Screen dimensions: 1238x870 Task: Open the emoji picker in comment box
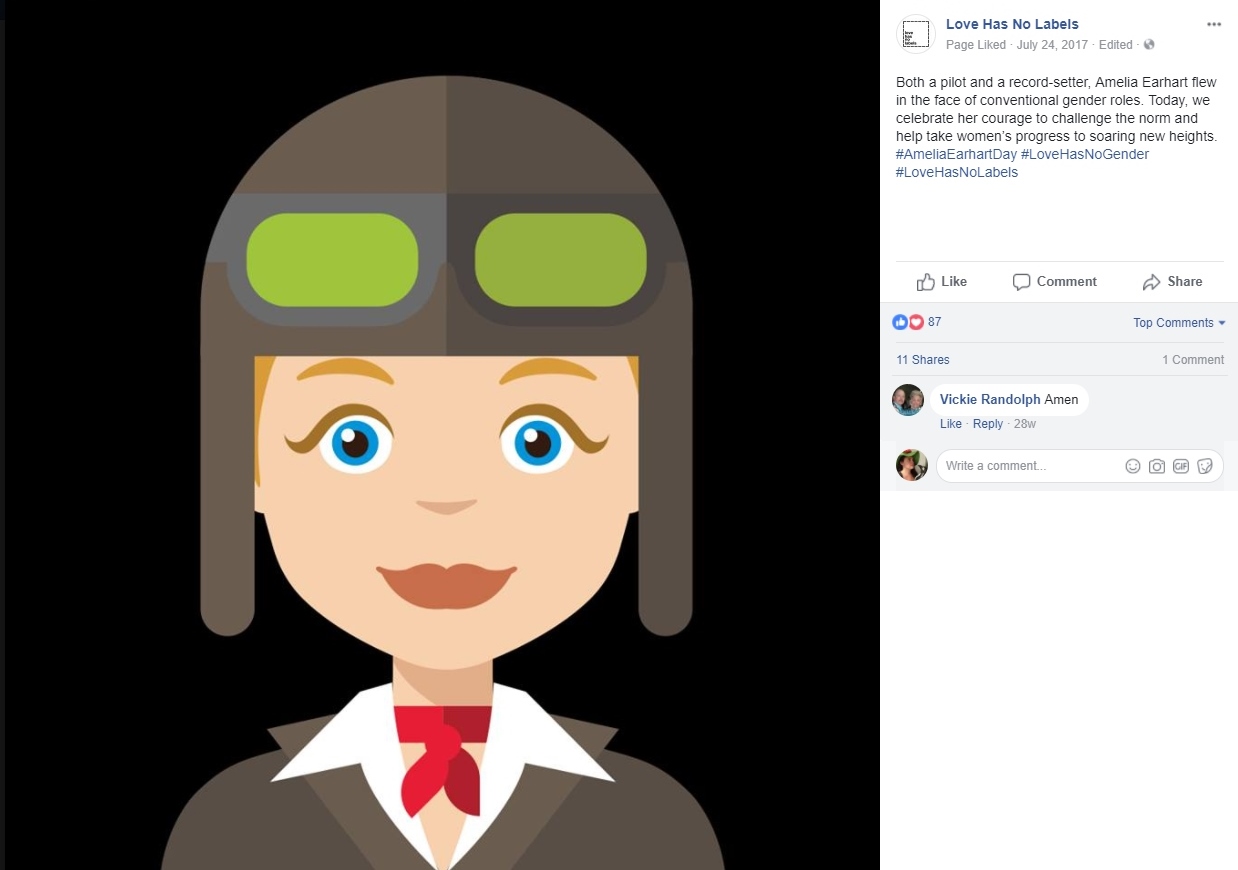[1133, 466]
